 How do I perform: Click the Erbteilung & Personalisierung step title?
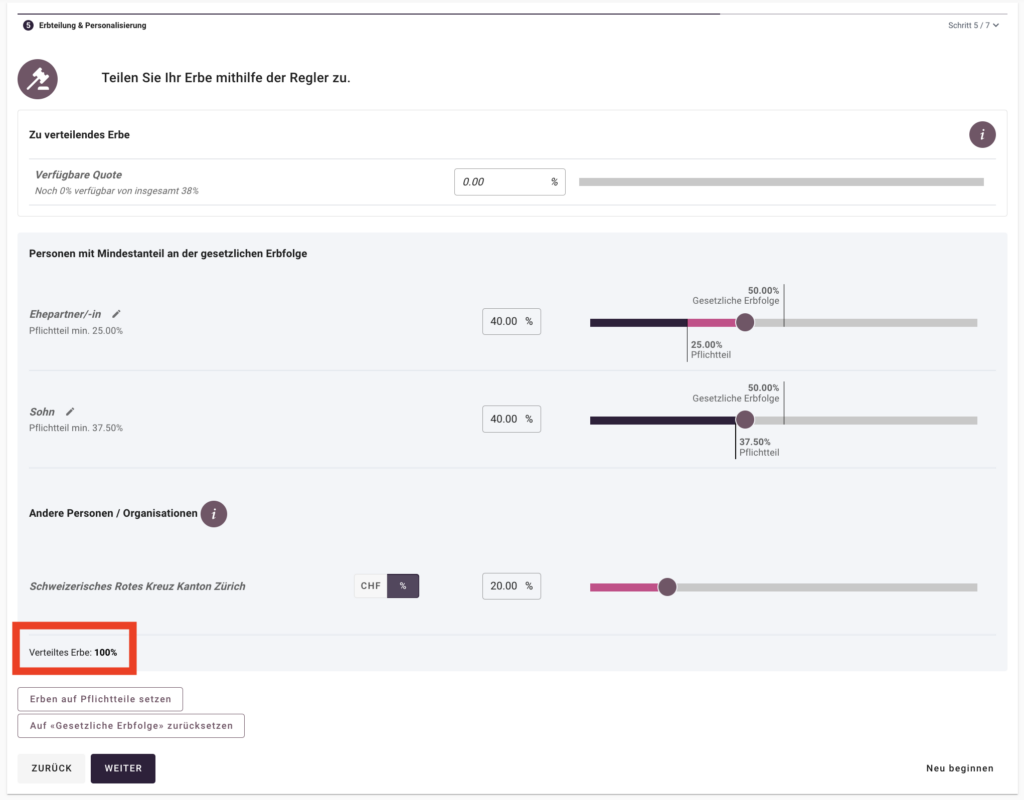[92, 25]
